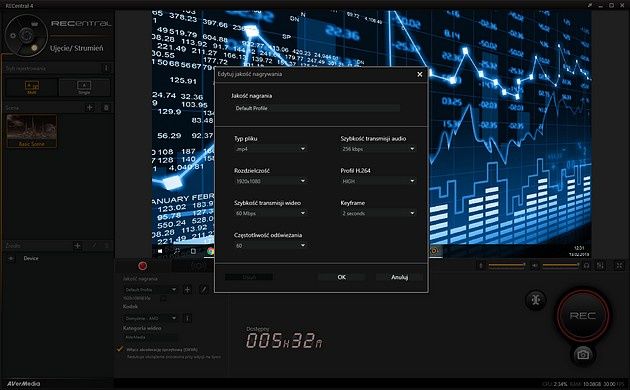Open recording mode options three-dot menu
The width and height of the screenshot is (630, 390).
[106, 68]
